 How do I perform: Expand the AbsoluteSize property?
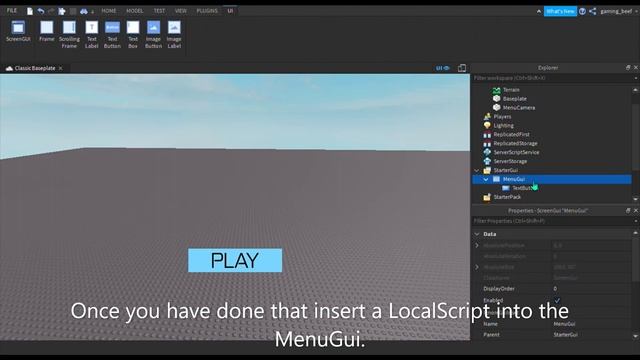click(x=477, y=267)
